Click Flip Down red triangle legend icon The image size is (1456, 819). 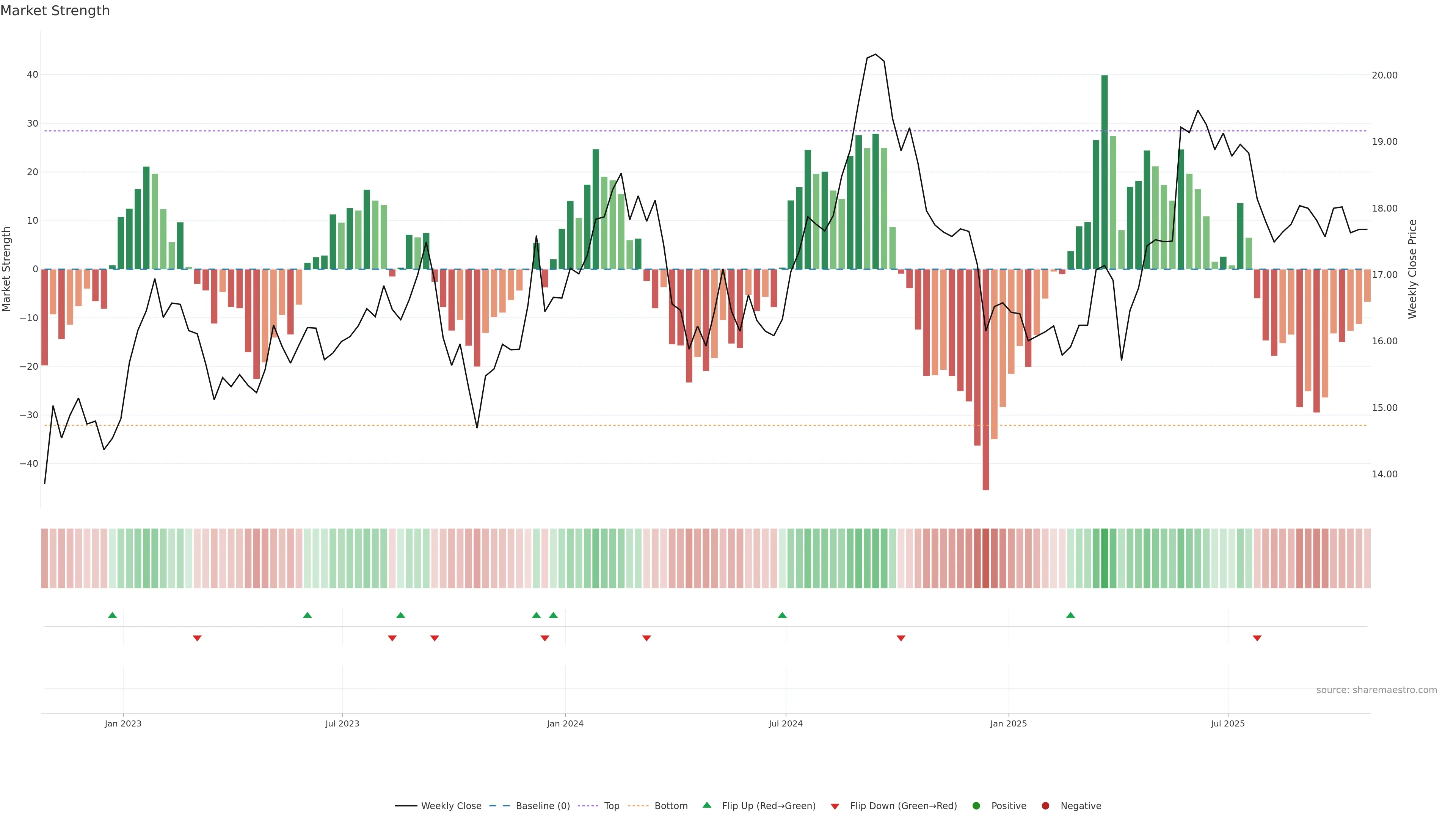(835, 806)
